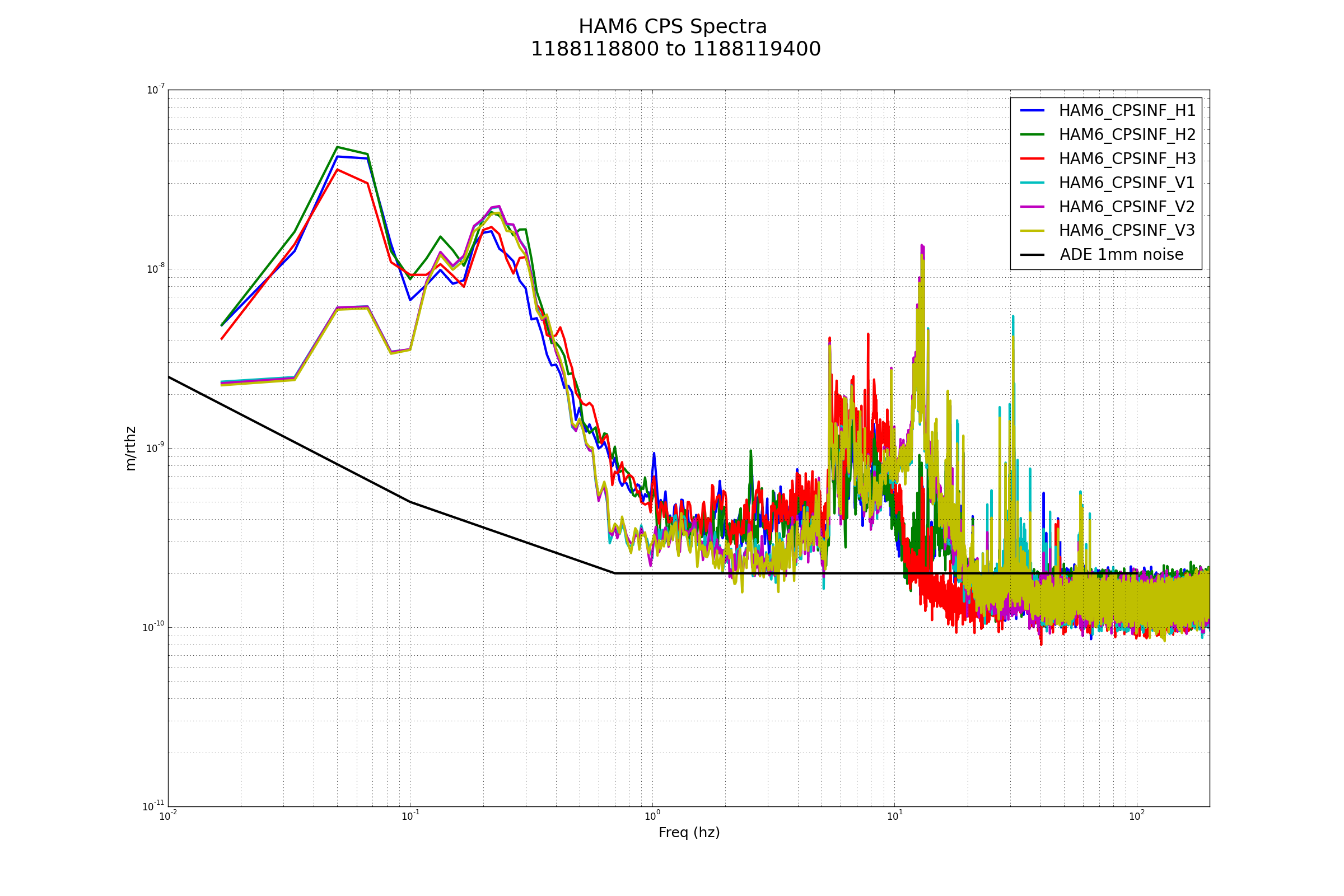Click the 10^0 x-axis tick label

click(x=652, y=816)
